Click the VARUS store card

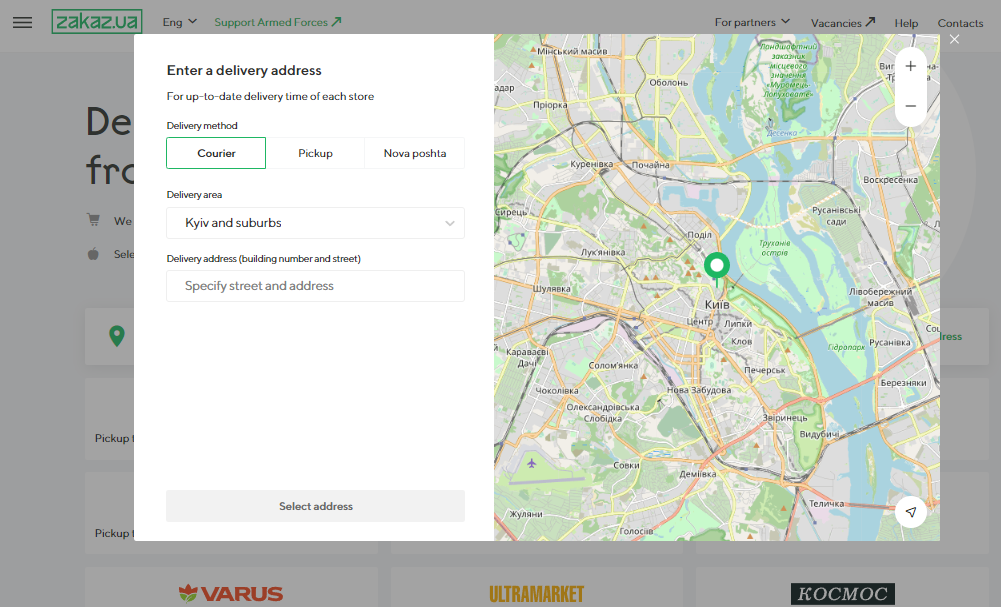(231, 587)
